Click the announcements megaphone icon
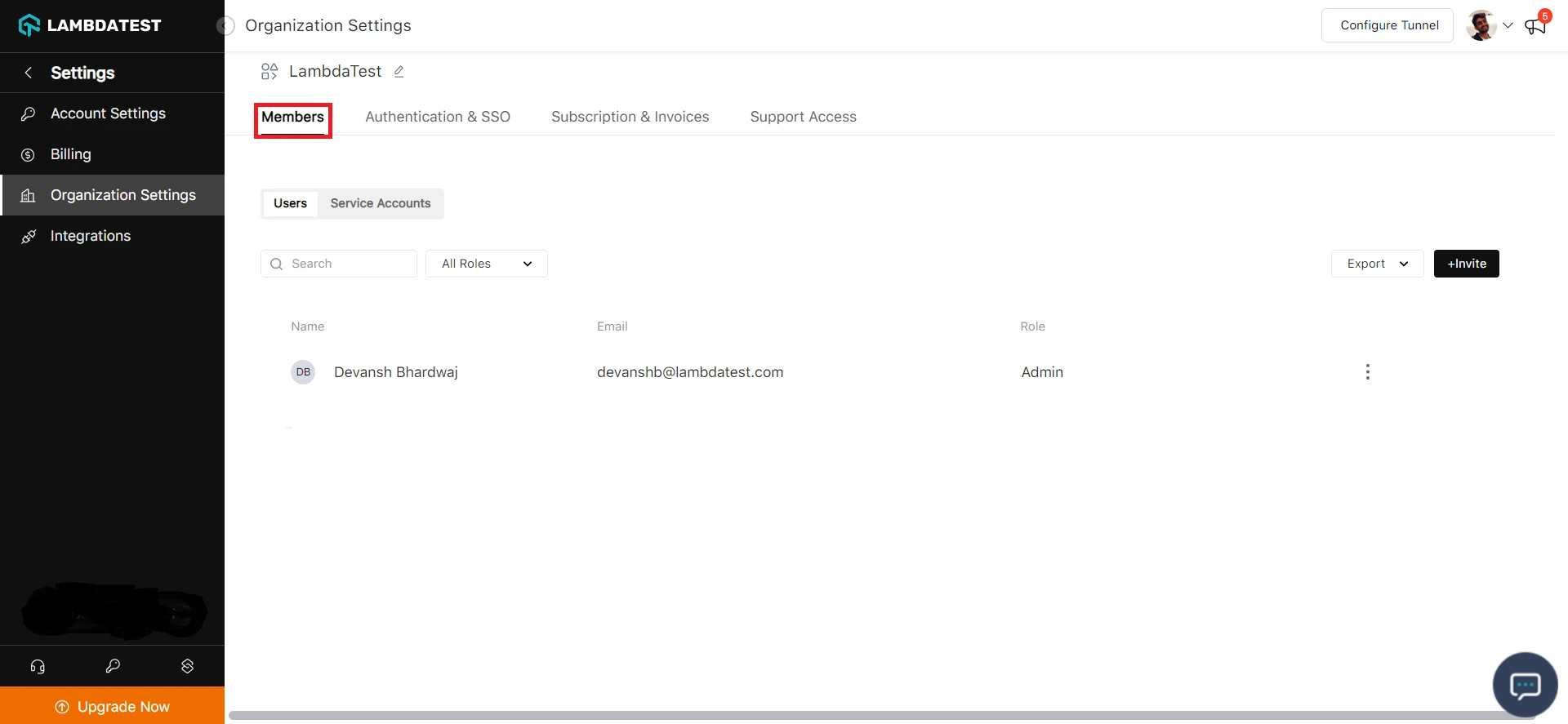 tap(1535, 27)
